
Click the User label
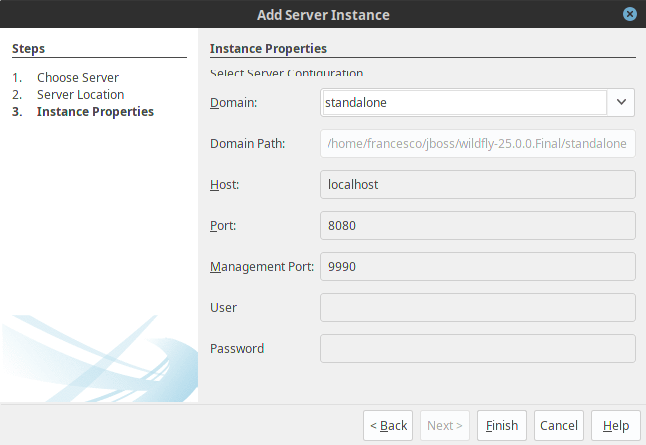coord(223,307)
